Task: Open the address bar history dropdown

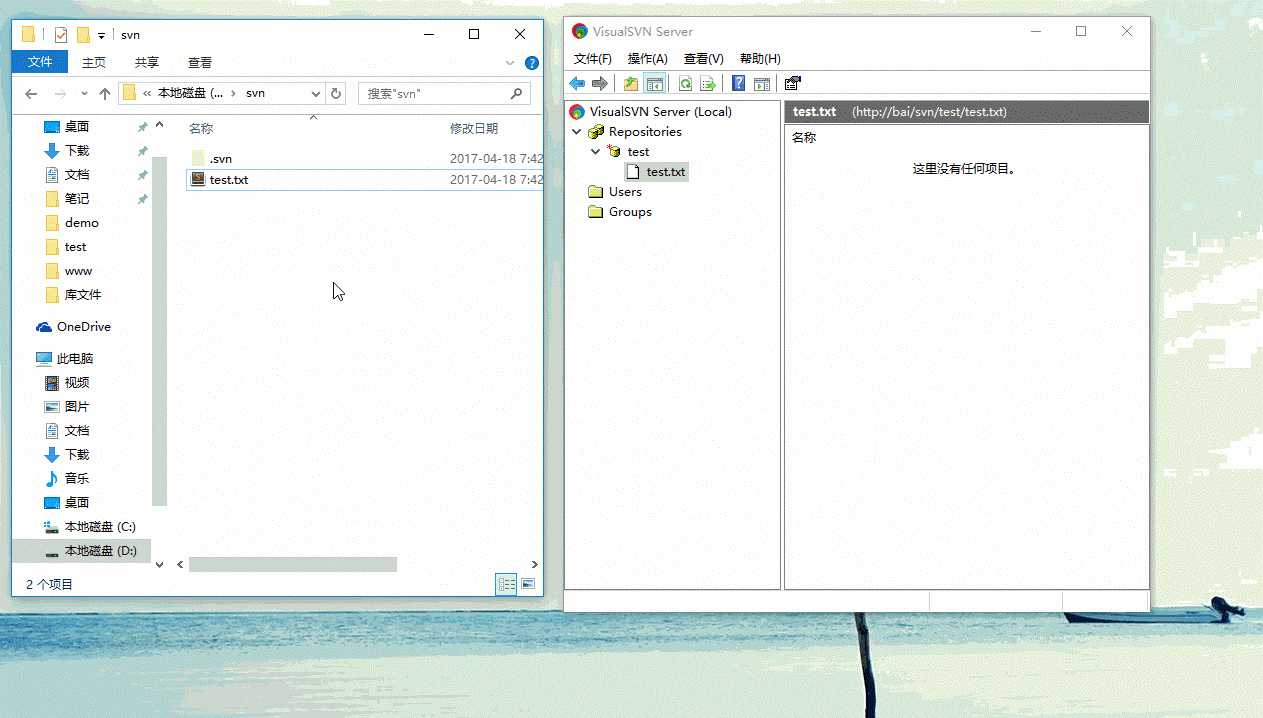Action: pos(316,94)
